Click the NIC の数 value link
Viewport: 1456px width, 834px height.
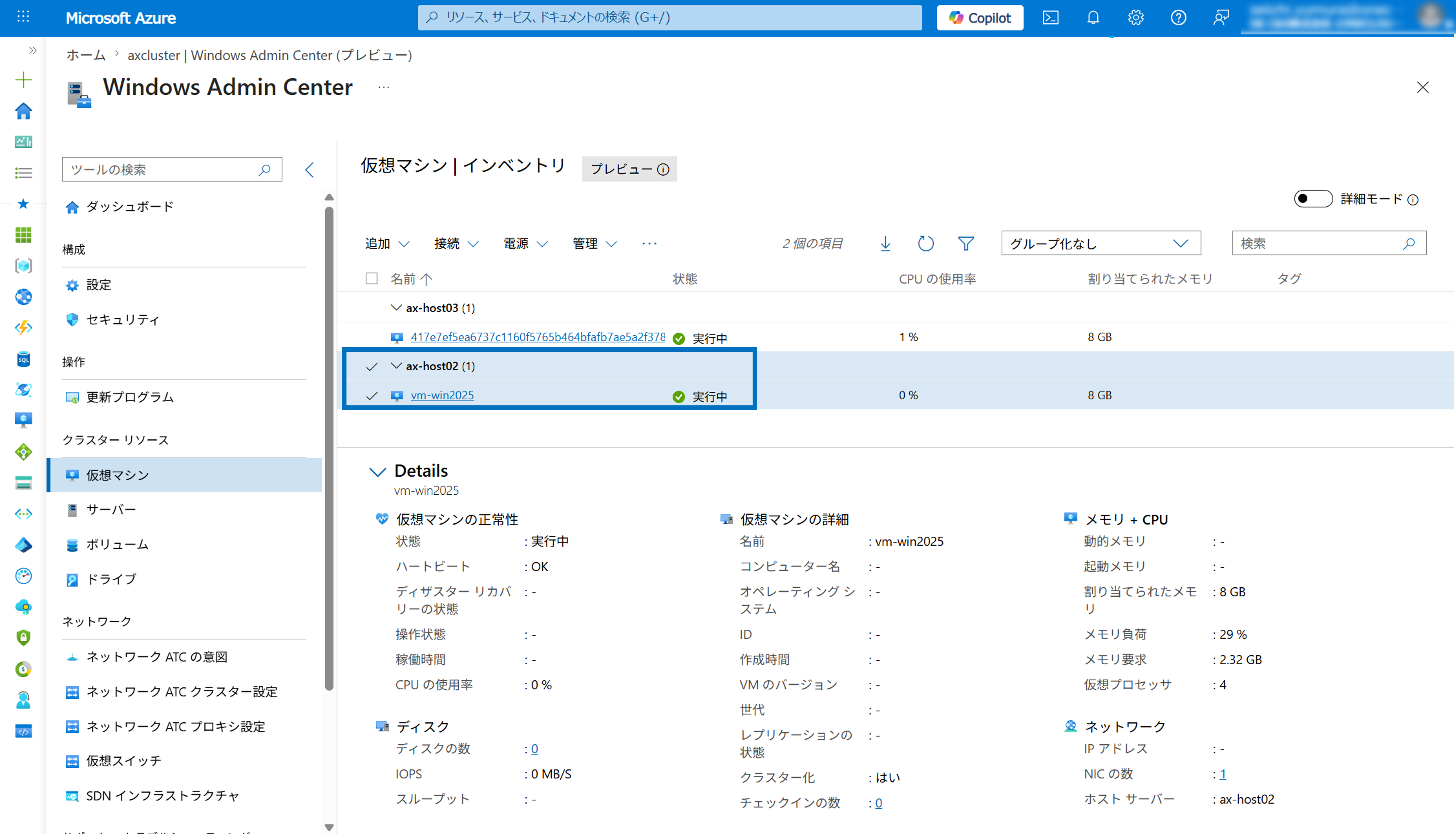(x=1223, y=774)
